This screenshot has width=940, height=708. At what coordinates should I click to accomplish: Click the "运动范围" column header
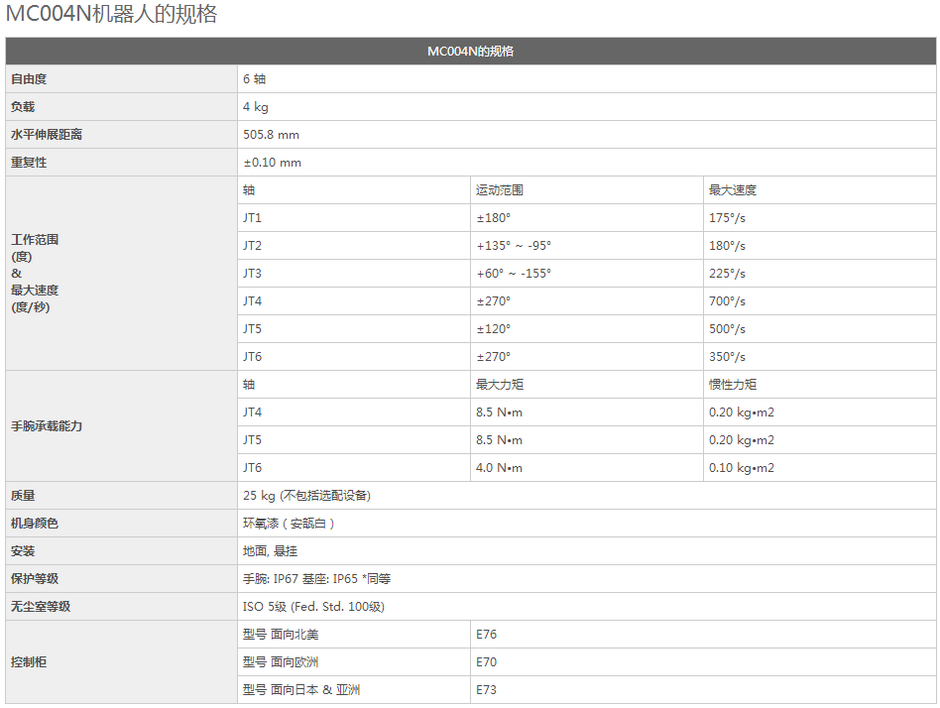(x=500, y=190)
